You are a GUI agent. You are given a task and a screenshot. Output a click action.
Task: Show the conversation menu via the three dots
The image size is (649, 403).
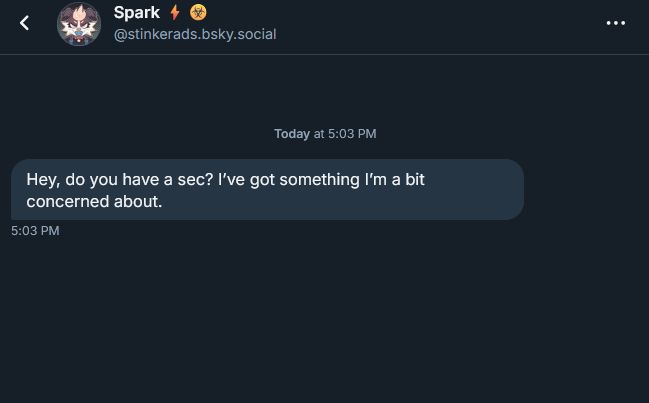click(x=615, y=23)
